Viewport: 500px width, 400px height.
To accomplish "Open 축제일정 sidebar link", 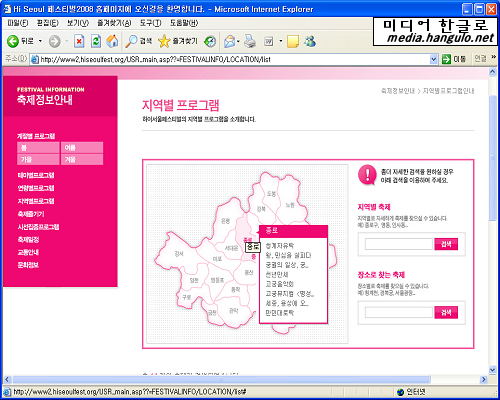I will (x=28, y=240).
